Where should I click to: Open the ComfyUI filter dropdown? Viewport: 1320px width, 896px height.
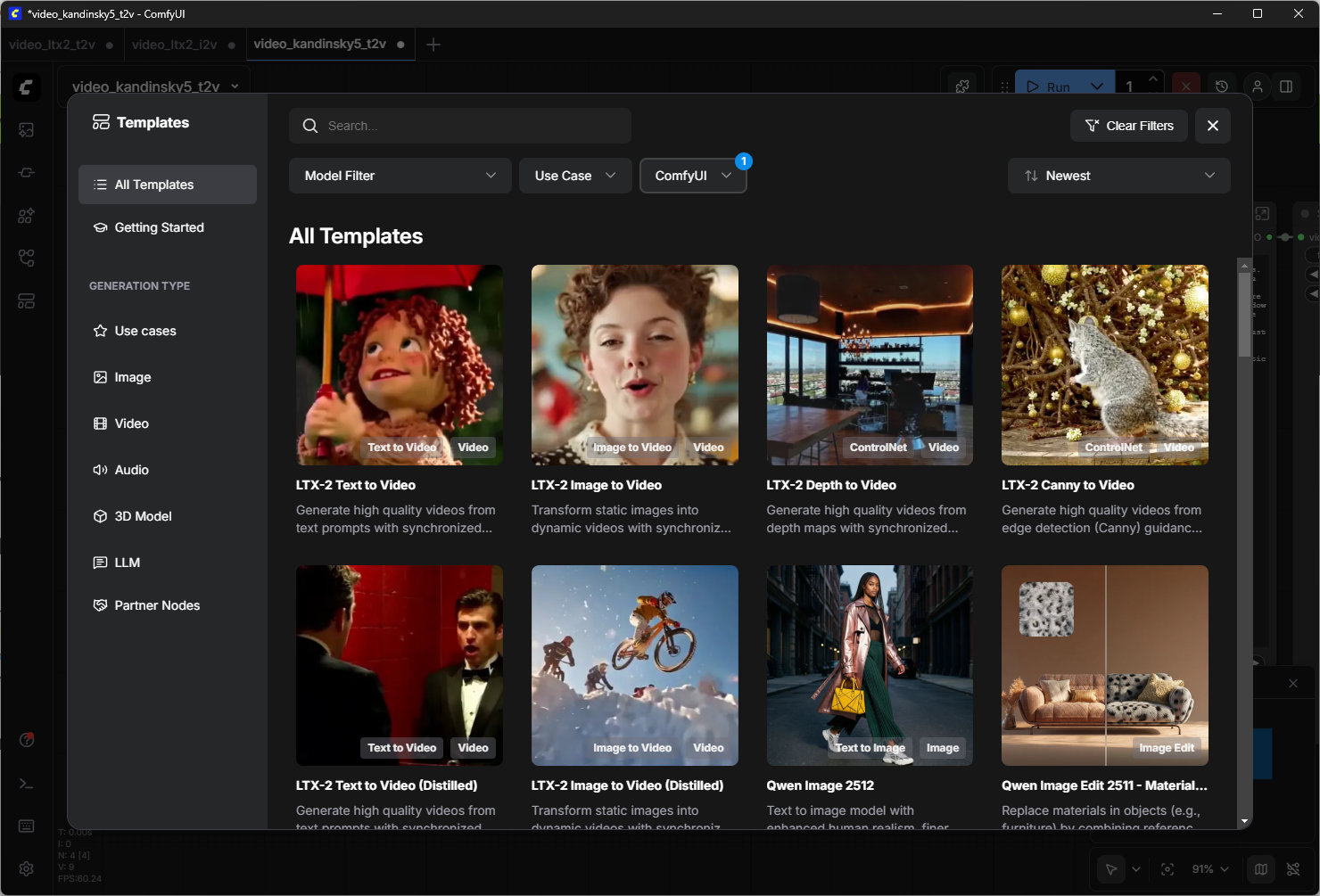click(x=692, y=176)
